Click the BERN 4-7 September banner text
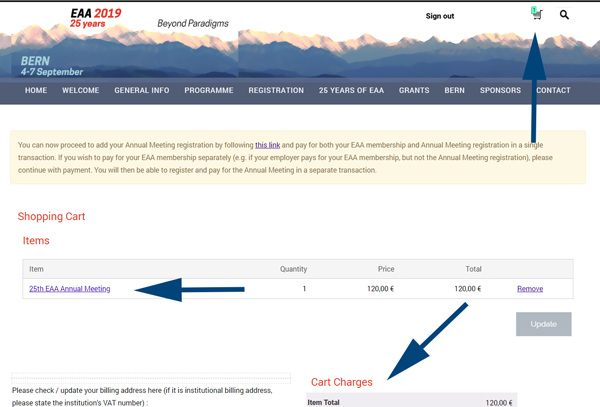 52,66
